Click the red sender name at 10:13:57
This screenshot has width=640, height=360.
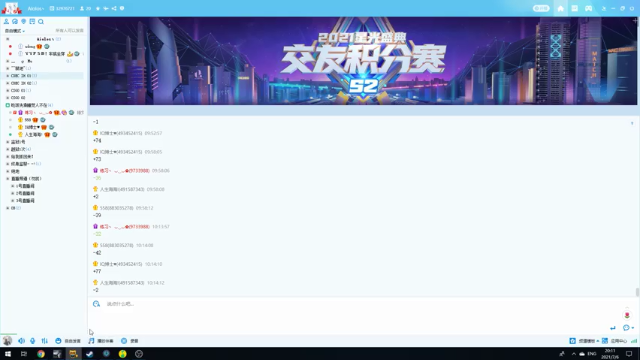pos(124,227)
